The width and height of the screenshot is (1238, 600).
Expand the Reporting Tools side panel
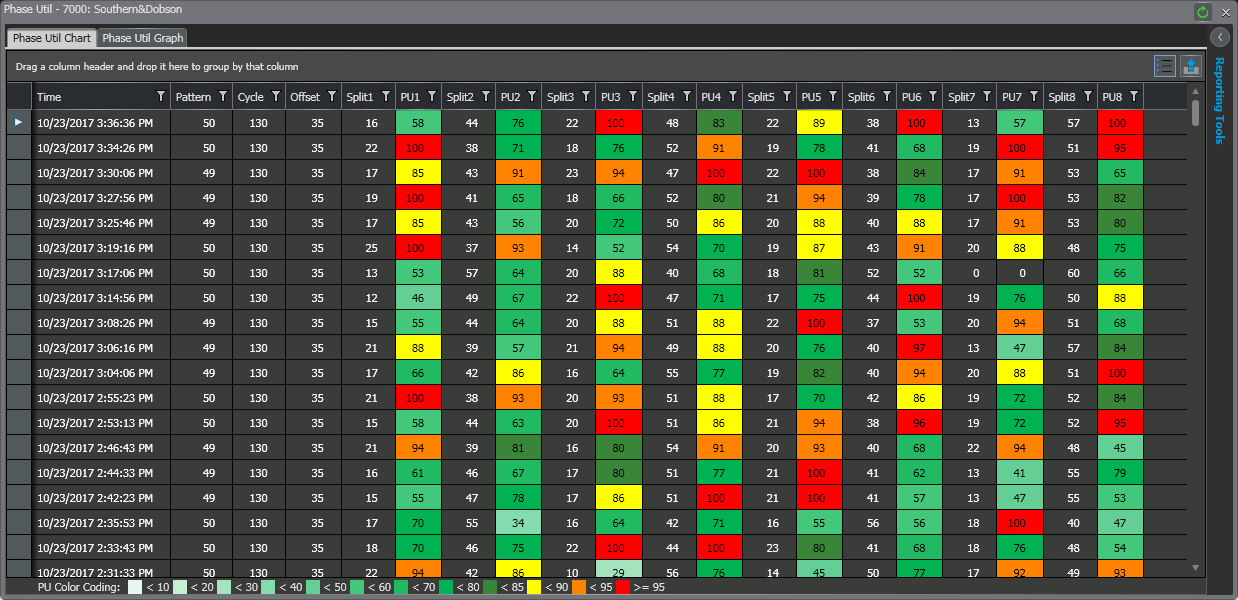point(1219,37)
